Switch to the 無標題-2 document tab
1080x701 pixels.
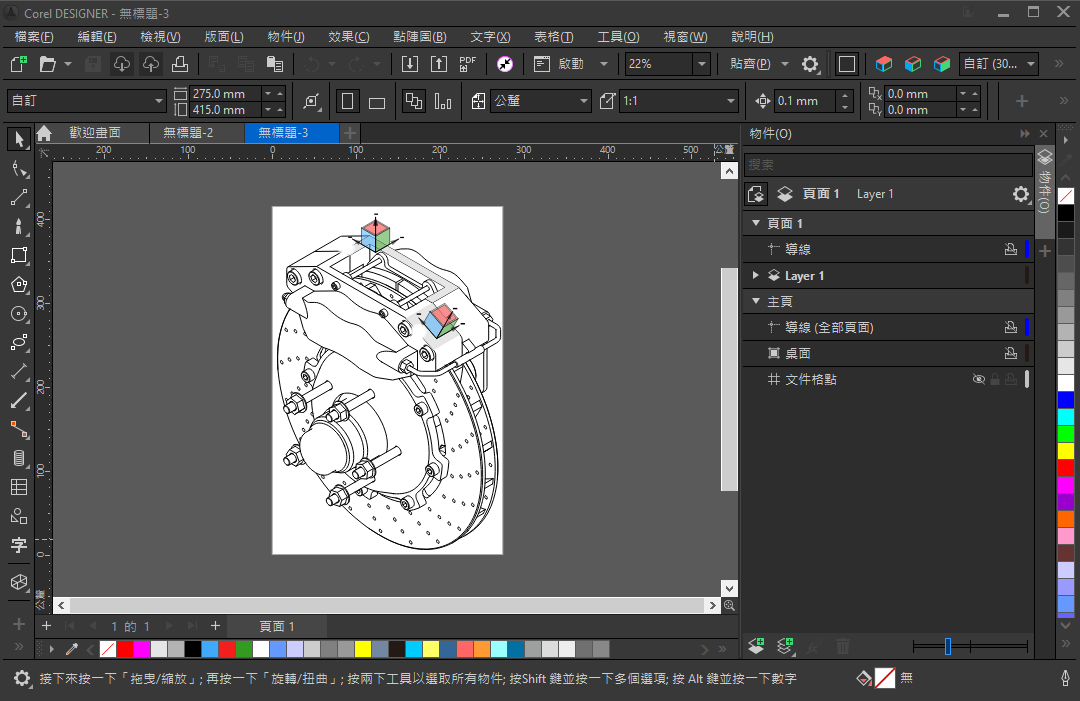pos(188,133)
